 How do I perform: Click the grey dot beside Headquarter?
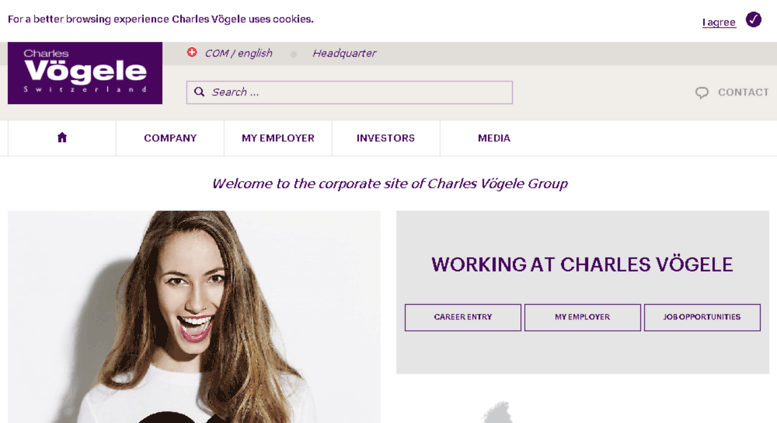tap(293, 54)
